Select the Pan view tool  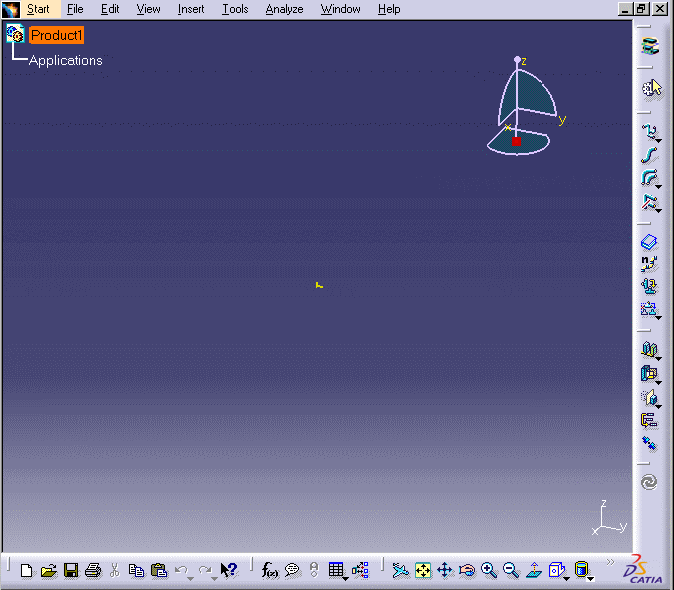tap(445, 570)
